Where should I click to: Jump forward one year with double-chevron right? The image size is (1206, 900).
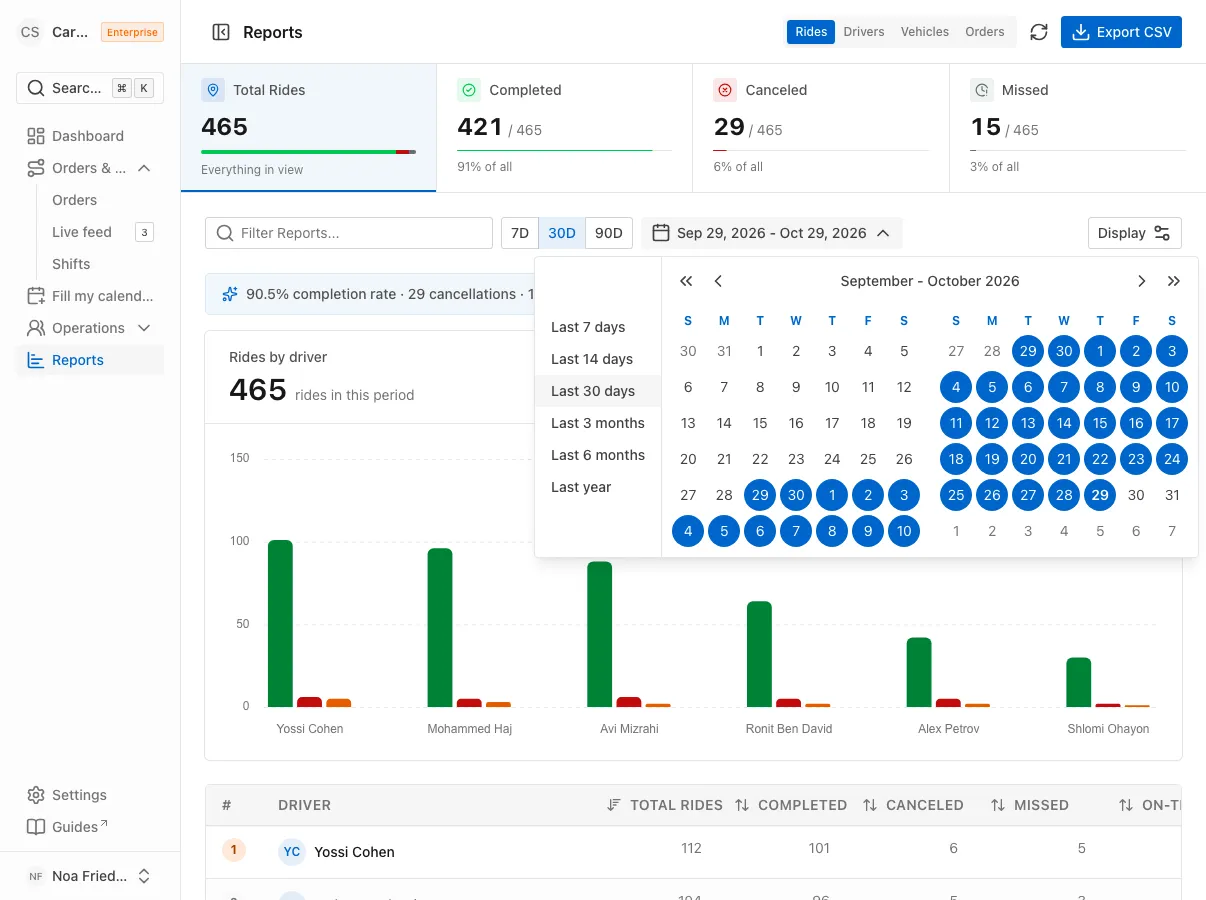click(1174, 281)
